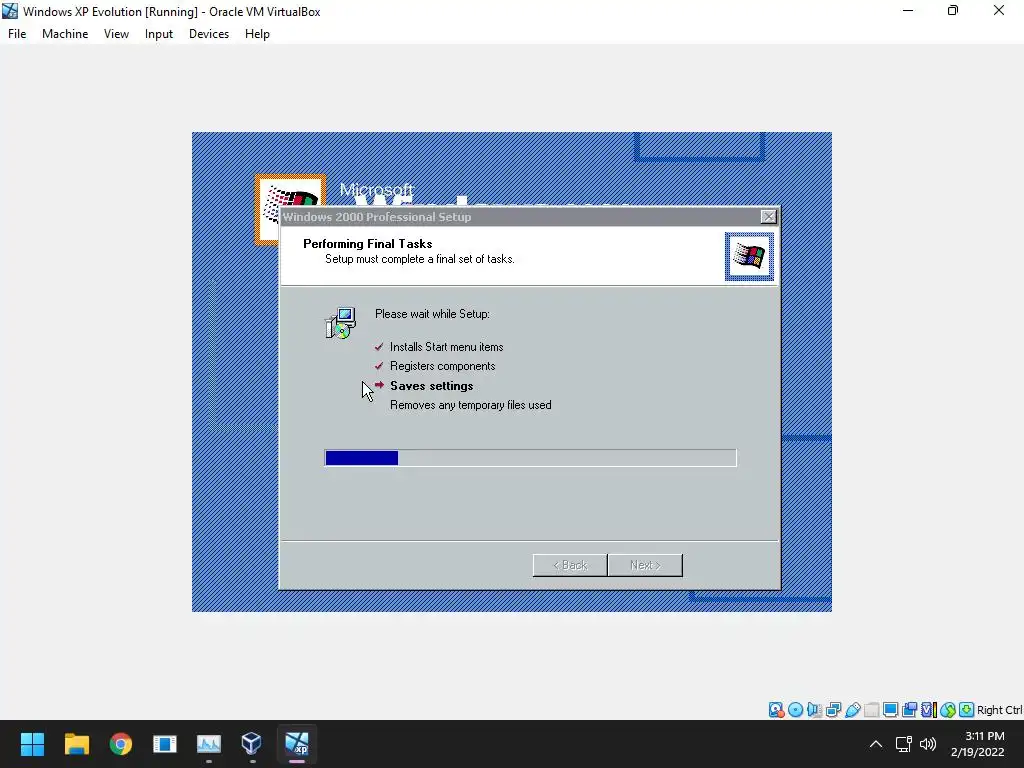
Task: Open the Devices menu
Action: point(209,34)
